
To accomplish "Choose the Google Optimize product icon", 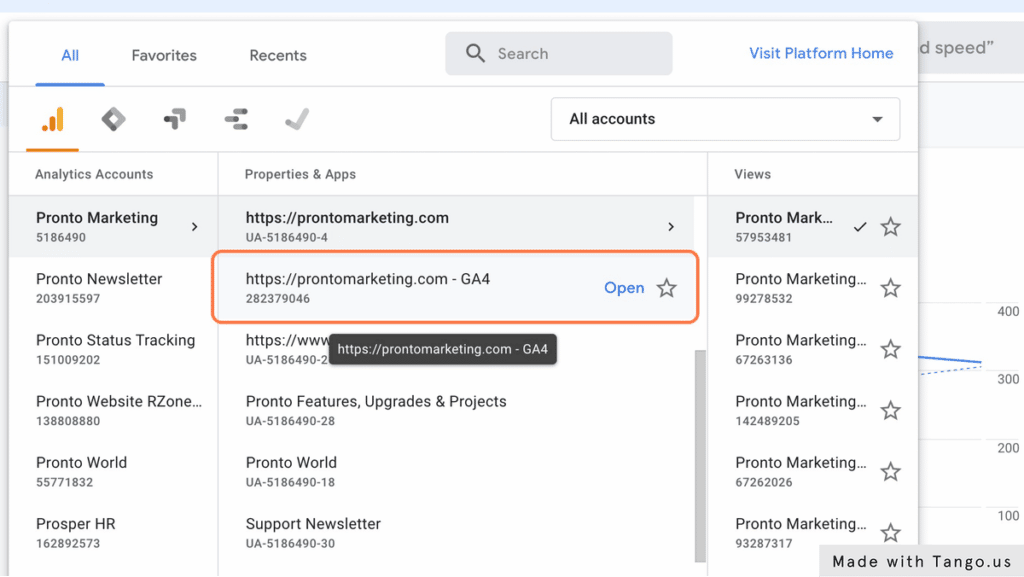I will tap(174, 119).
